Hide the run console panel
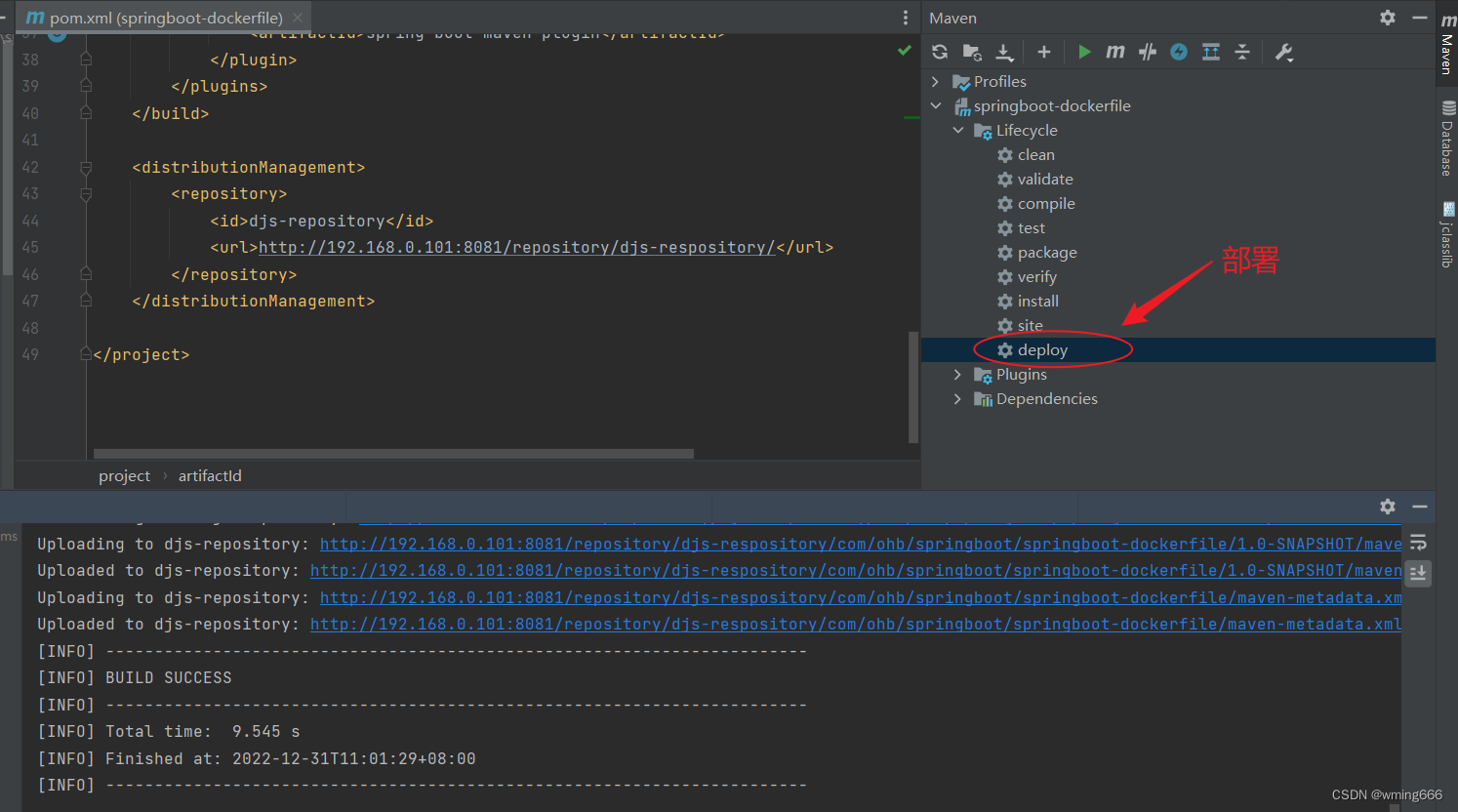 point(1420,507)
